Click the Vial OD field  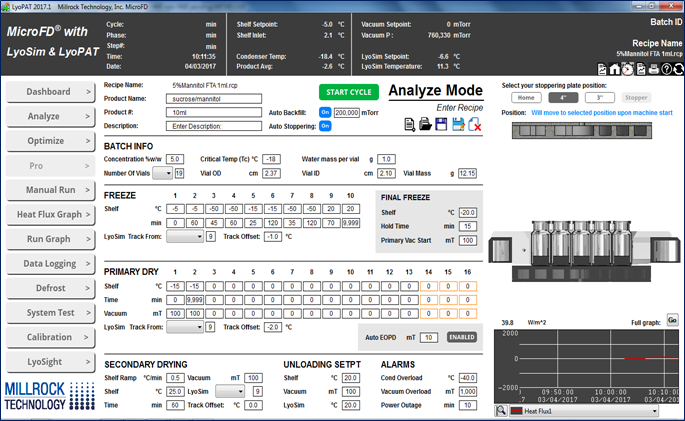tap(271, 173)
